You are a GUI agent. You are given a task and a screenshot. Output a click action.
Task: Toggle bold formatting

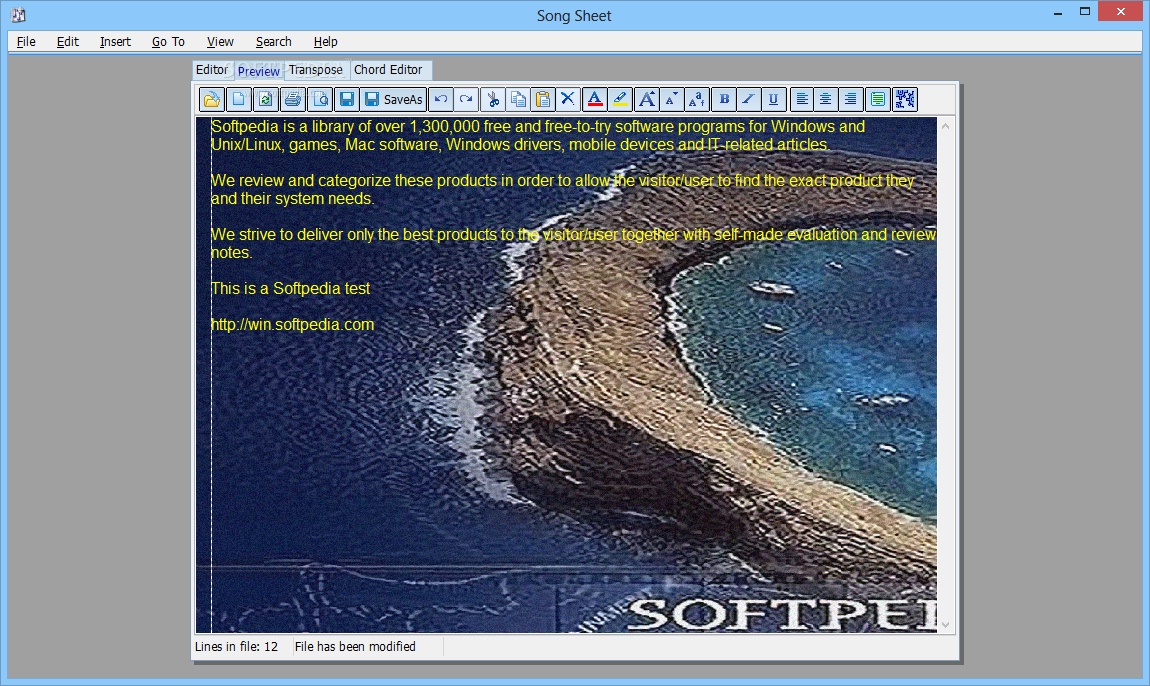click(x=724, y=99)
